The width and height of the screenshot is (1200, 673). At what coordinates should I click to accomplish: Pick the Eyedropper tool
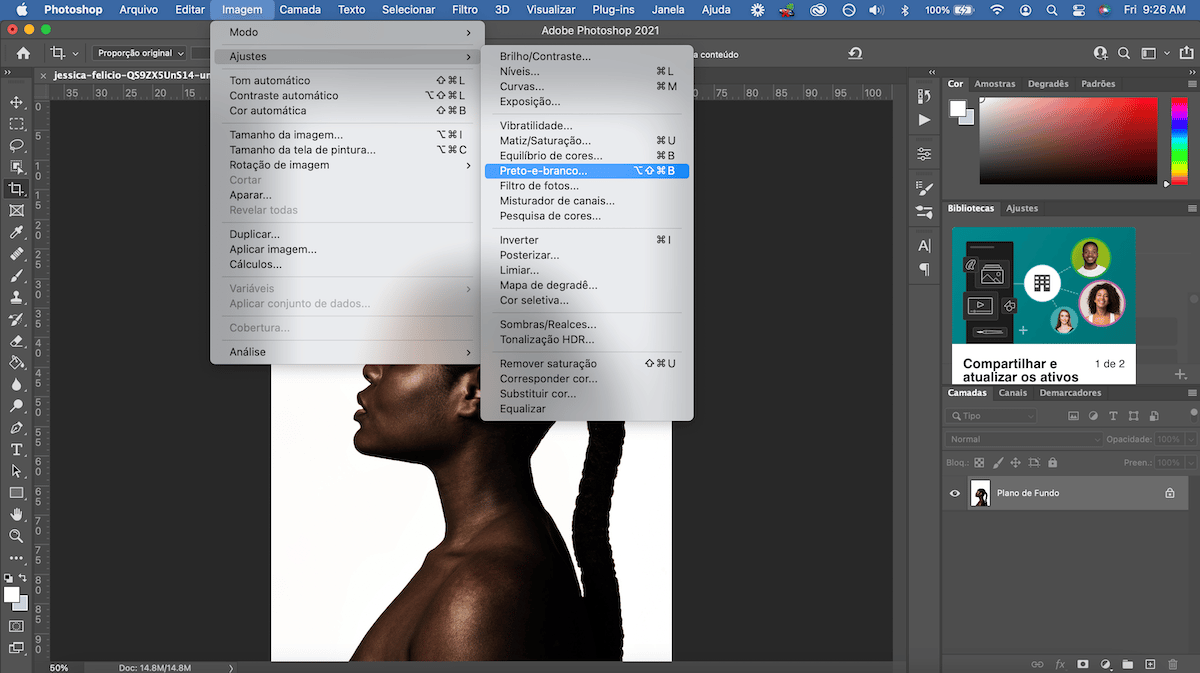pyautogui.click(x=16, y=233)
